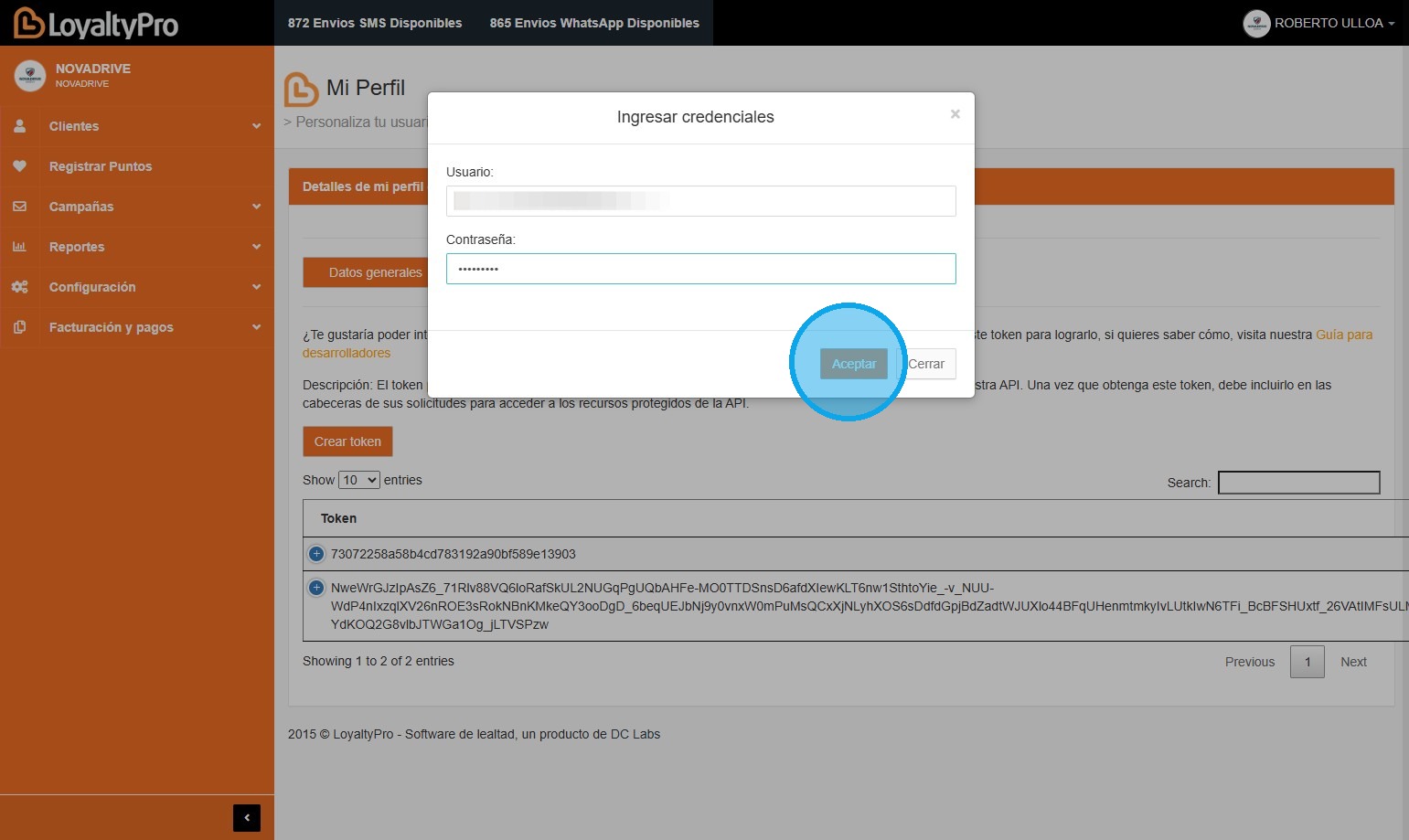Click the Crear token button
1409x840 pixels.
tap(347, 441)
